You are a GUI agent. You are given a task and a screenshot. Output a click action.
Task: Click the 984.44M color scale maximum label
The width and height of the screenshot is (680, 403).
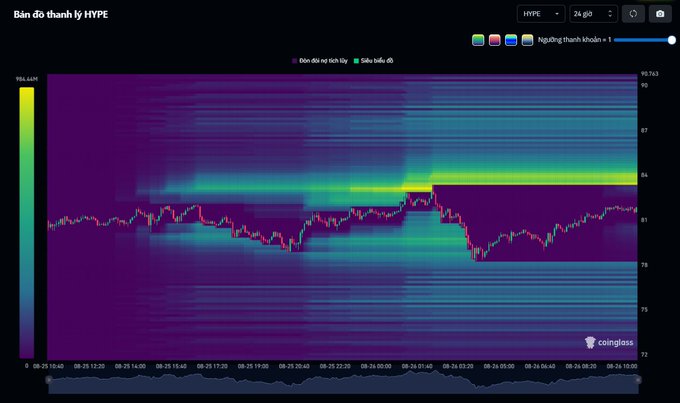(27, 79)
